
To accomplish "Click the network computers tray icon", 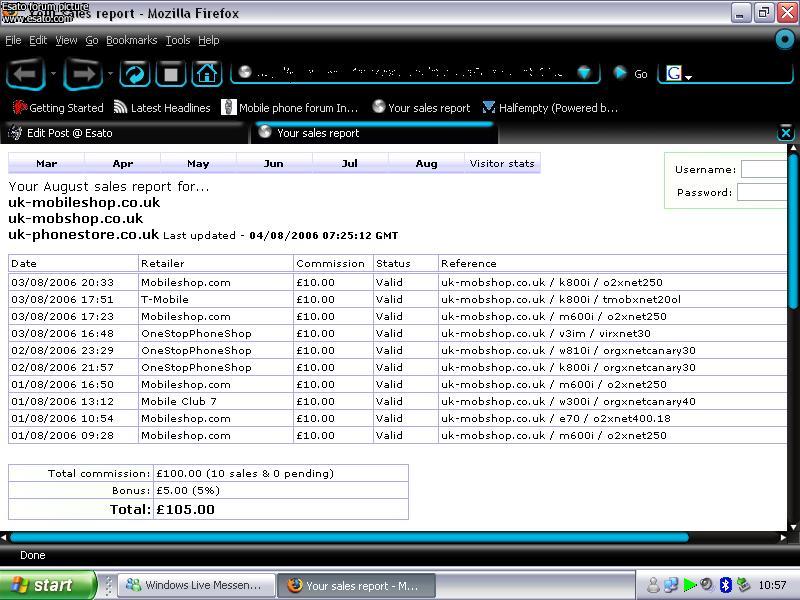I will click(671, 585).
